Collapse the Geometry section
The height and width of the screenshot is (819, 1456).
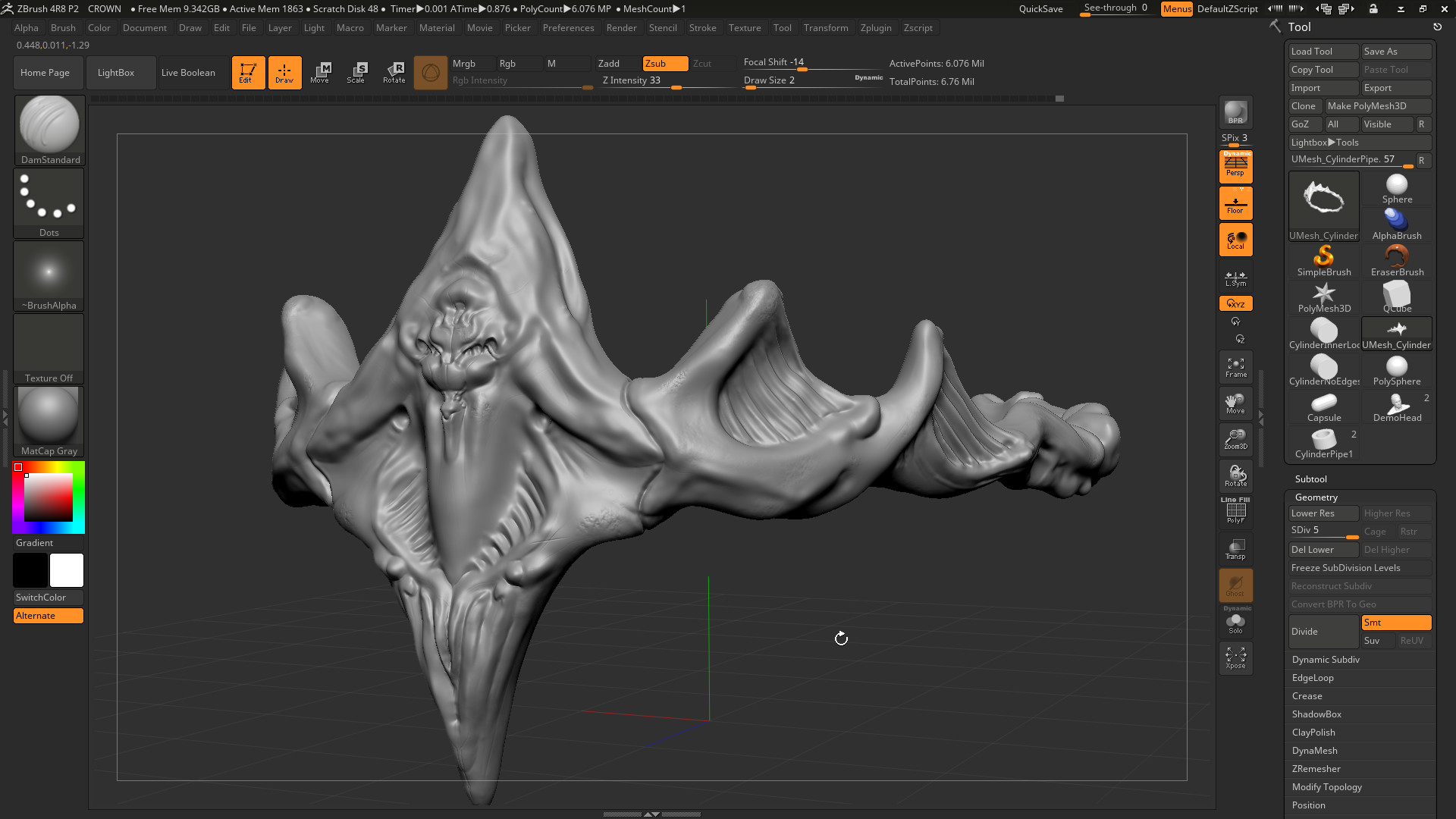1316,497
